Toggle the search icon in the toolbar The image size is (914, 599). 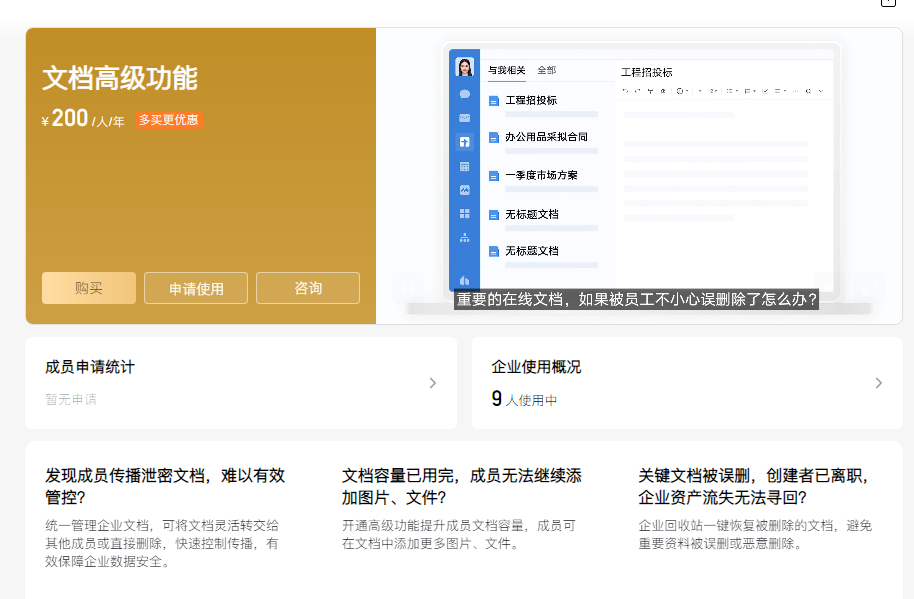click(807, 91)
